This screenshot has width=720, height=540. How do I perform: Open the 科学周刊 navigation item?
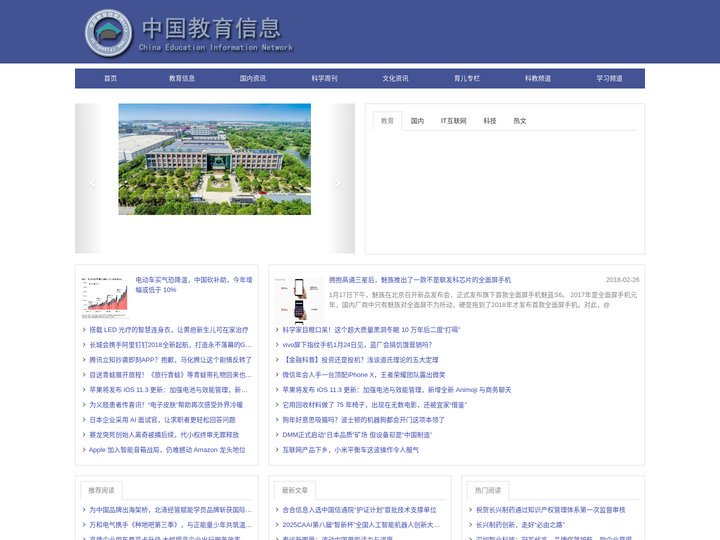[x=324, y=79]
